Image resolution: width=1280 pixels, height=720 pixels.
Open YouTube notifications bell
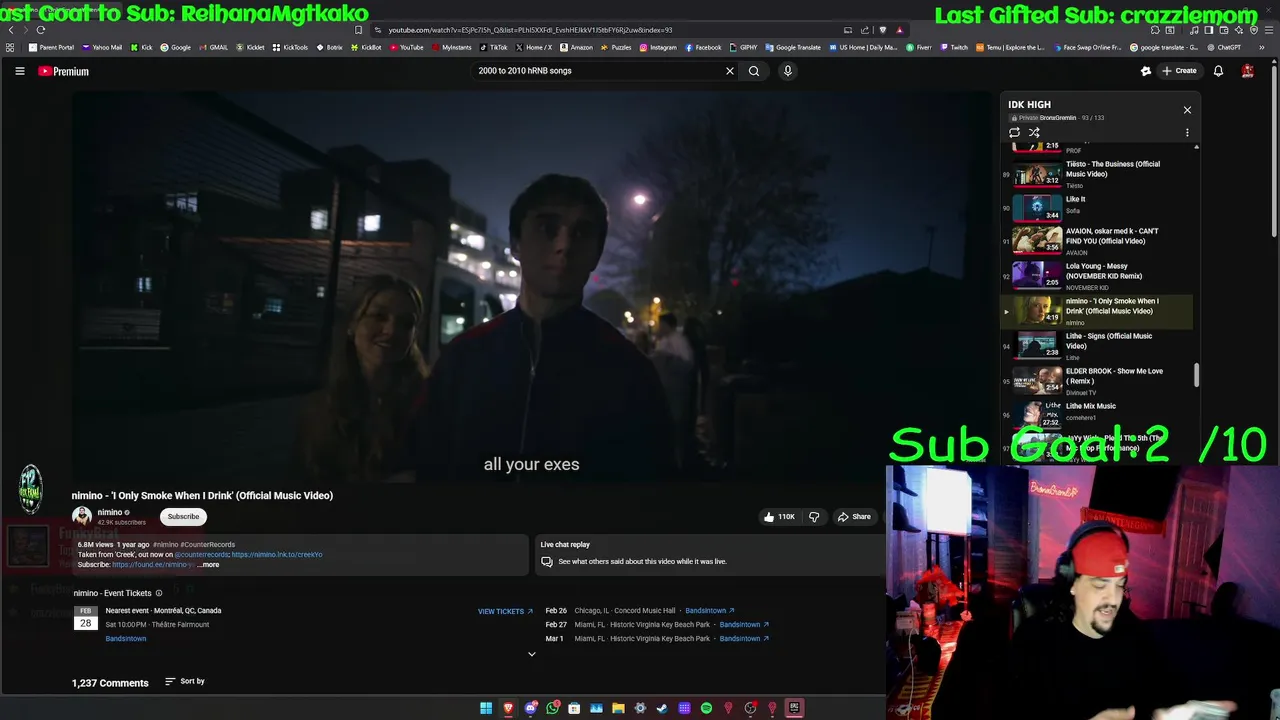1218,71
